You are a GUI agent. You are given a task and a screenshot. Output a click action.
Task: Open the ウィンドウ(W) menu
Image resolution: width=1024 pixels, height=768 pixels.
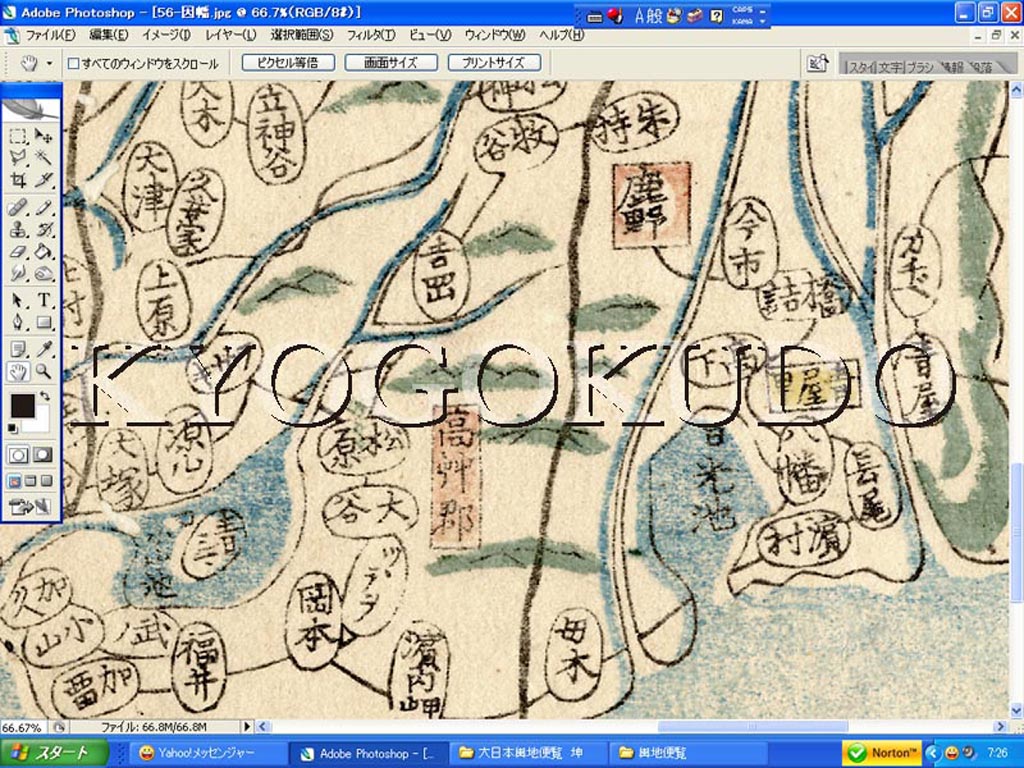point(495,35)
